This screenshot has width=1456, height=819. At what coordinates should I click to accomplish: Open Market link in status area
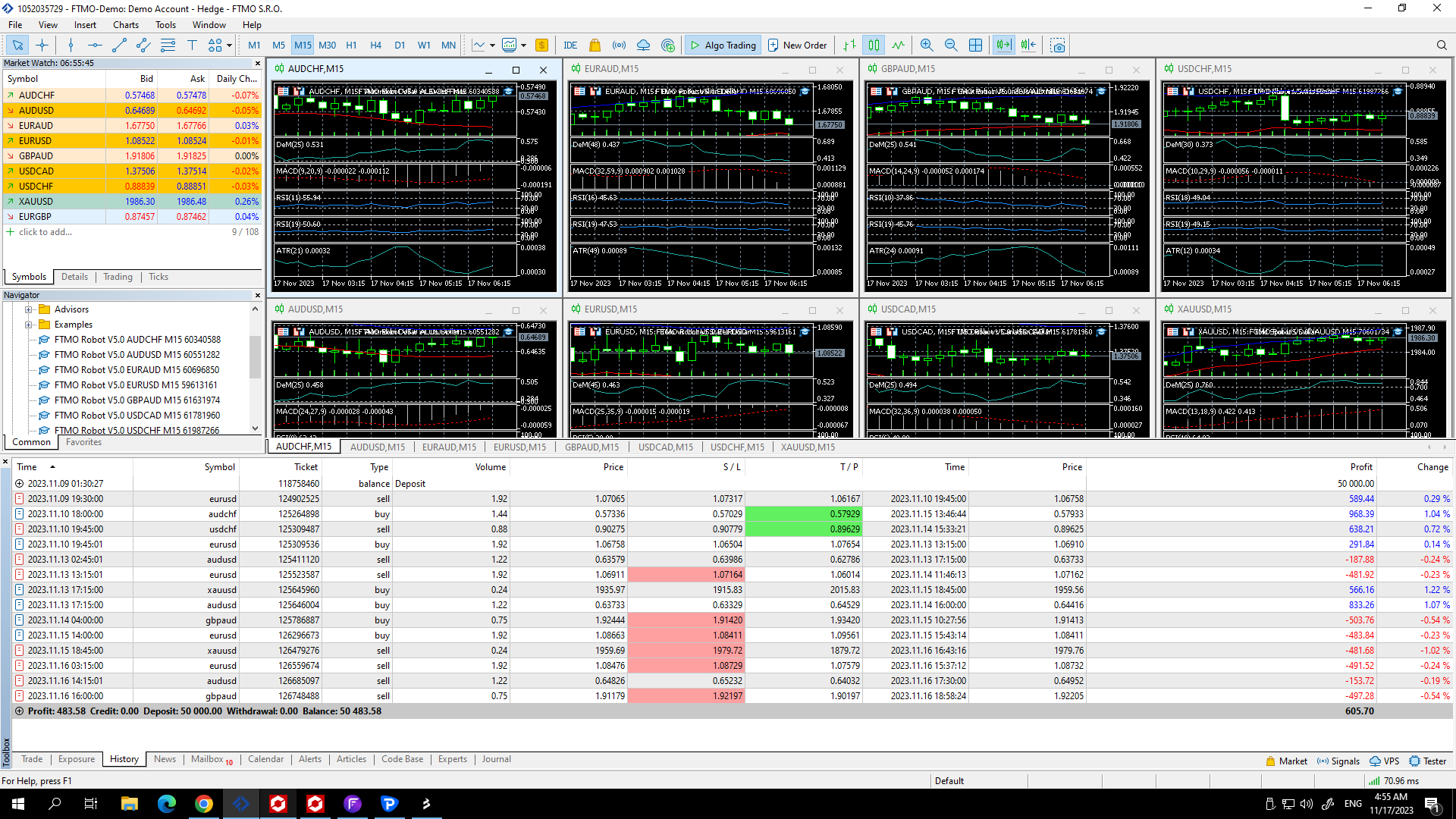1287,761
